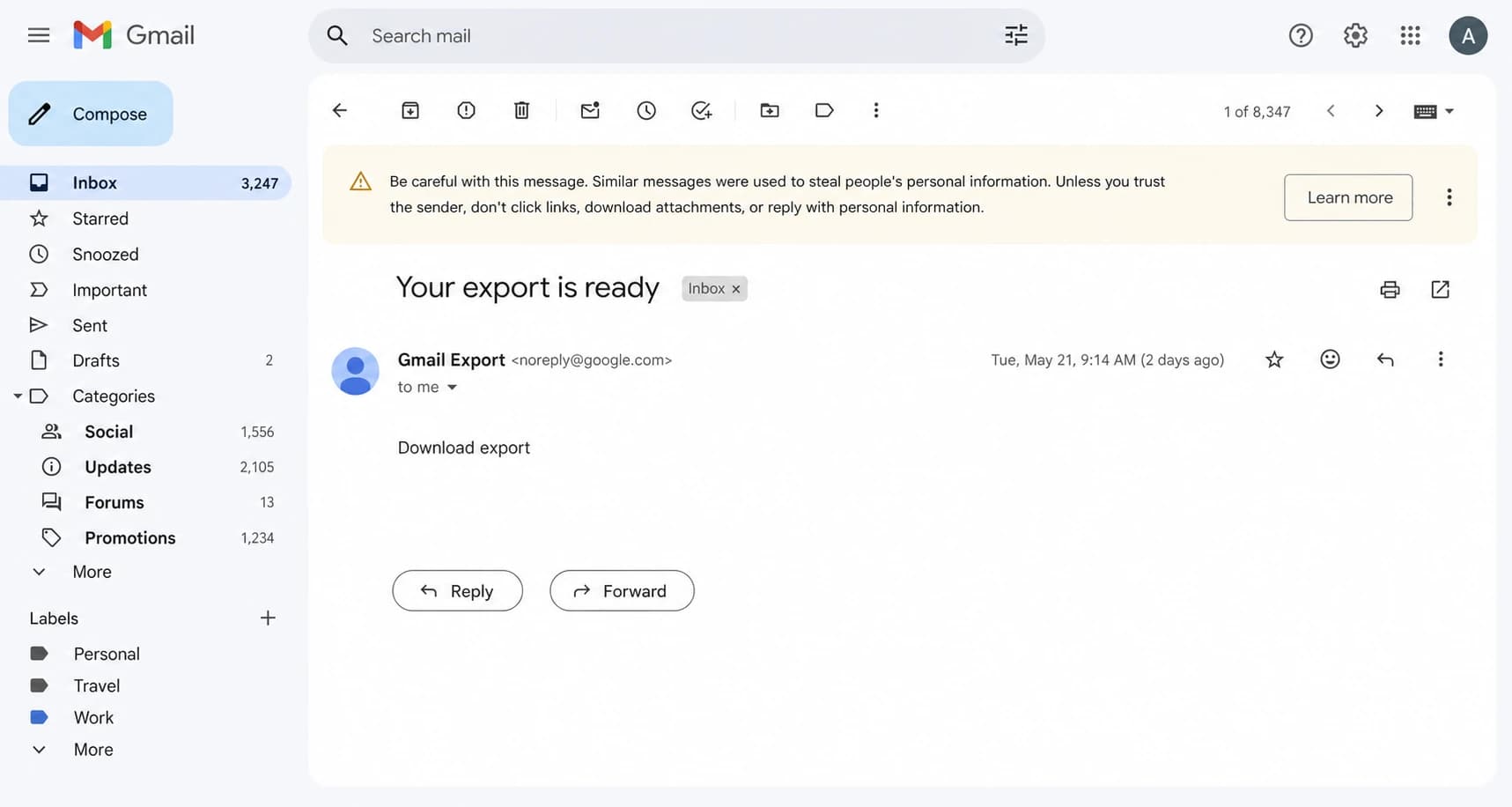The width and height of the screenshot is (1512, 807).
Task: Delete message with trash icon
Action: (x=522, y=110)
